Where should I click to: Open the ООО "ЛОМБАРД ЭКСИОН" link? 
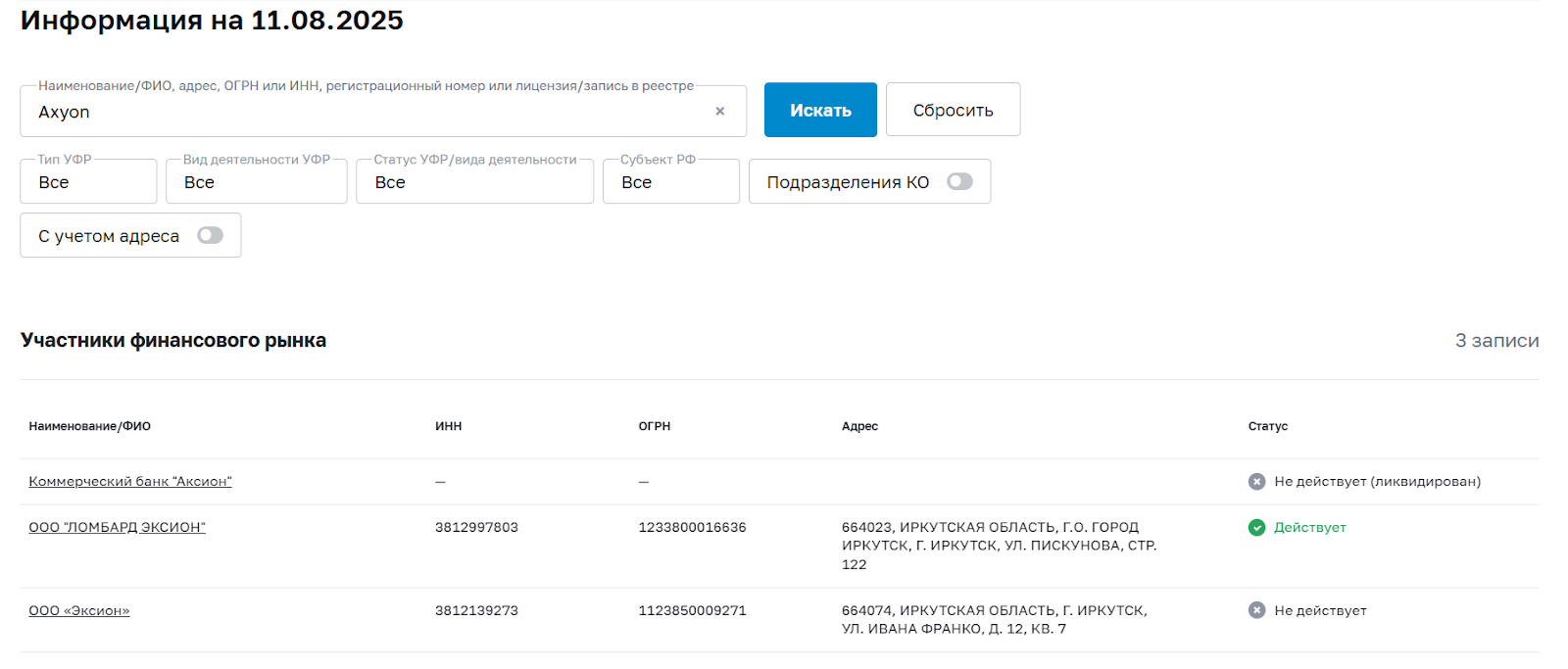117,528
